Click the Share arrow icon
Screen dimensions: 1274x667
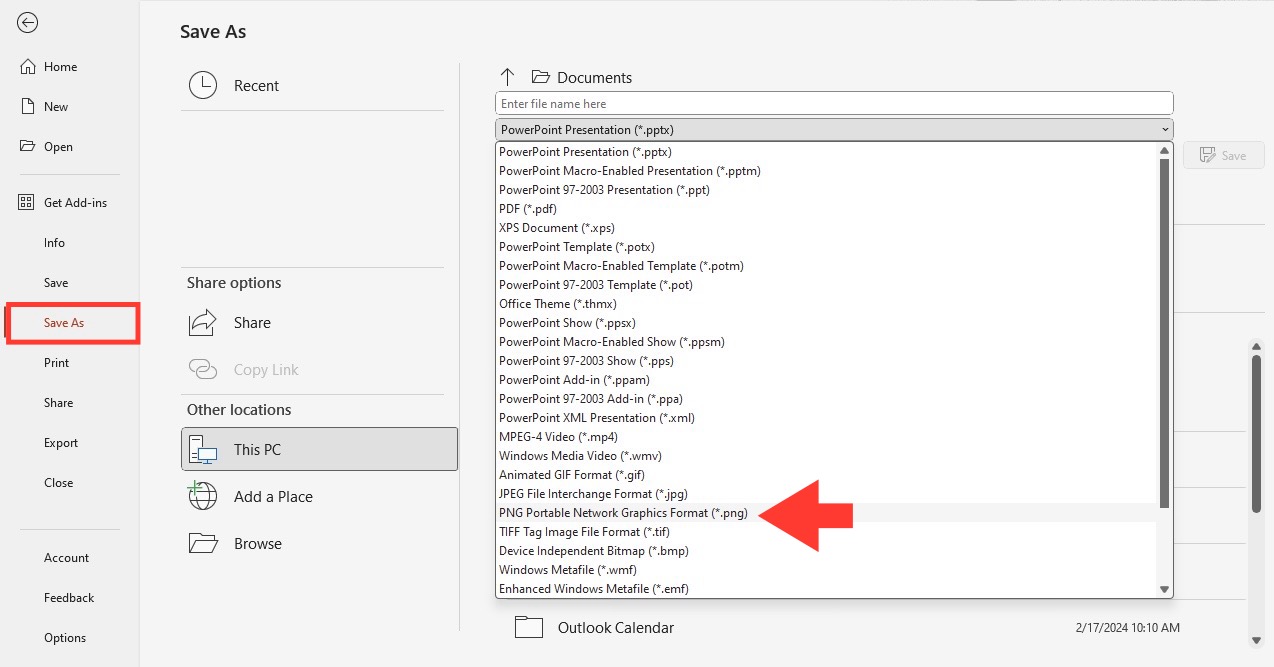[203, 323]
